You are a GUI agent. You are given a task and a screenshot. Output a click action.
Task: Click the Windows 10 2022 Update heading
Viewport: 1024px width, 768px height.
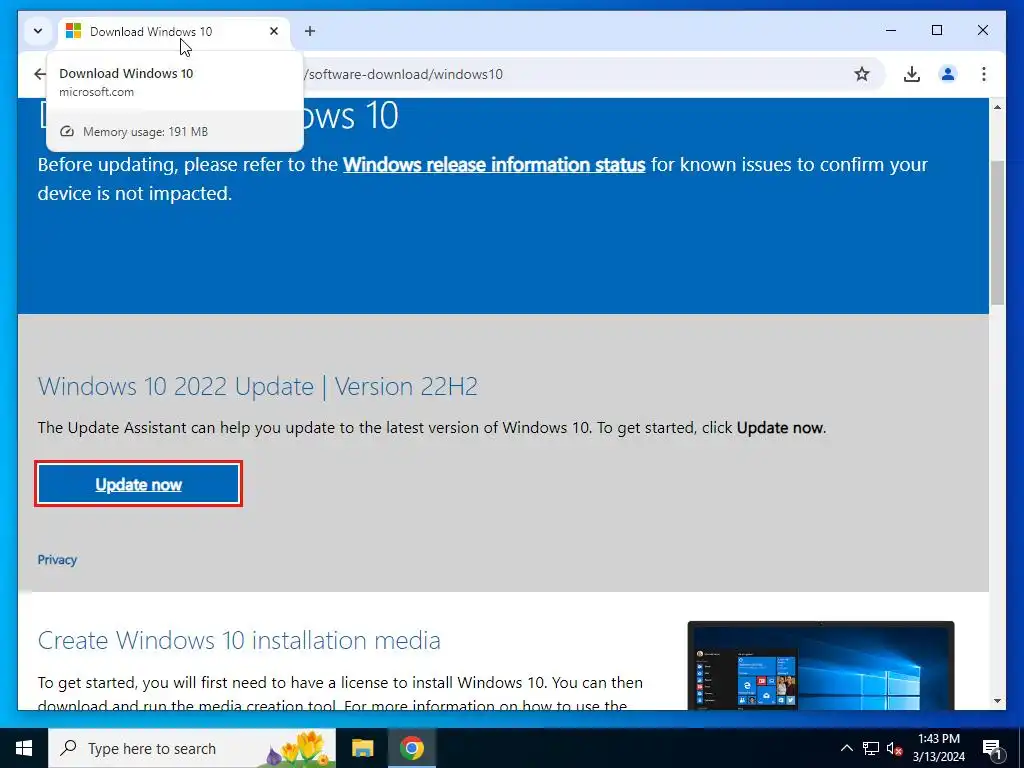pyautogui.click(x=258, y=386)
